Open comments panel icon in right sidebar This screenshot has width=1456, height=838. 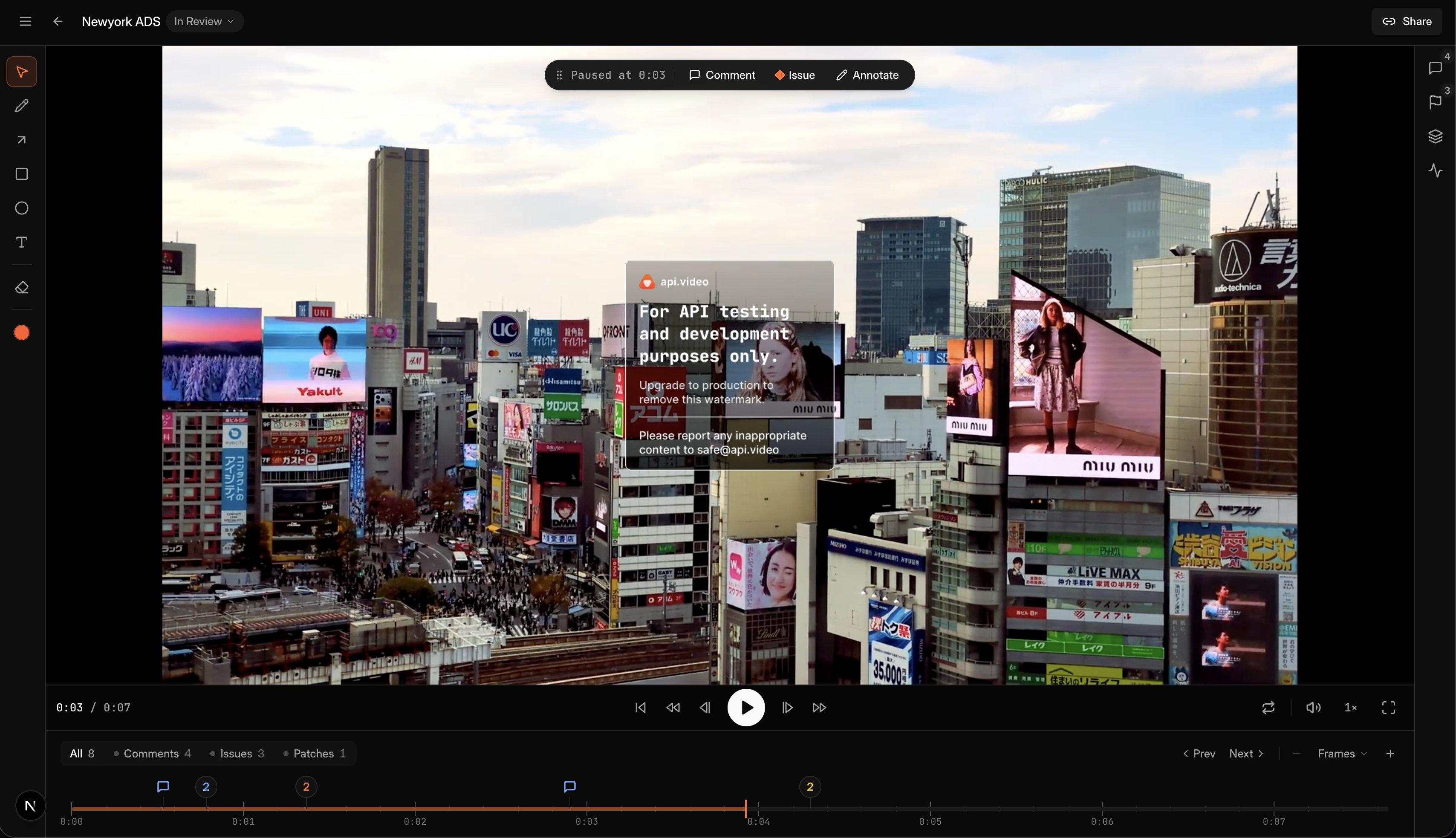(x=1435, y=69)
